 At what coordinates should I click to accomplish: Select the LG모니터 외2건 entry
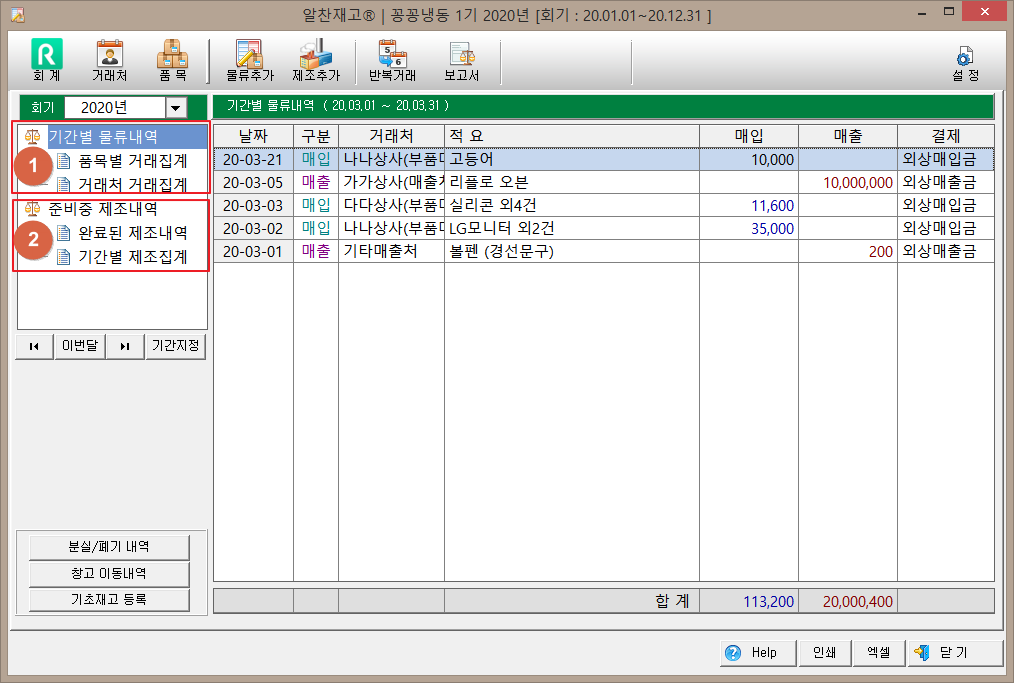(x=501, y=228)
